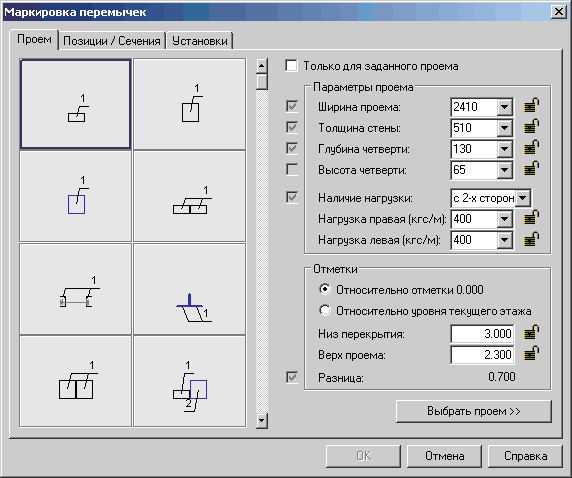Enable Только для заданного проема checkbox
The image size is (572, 478).
291,66
